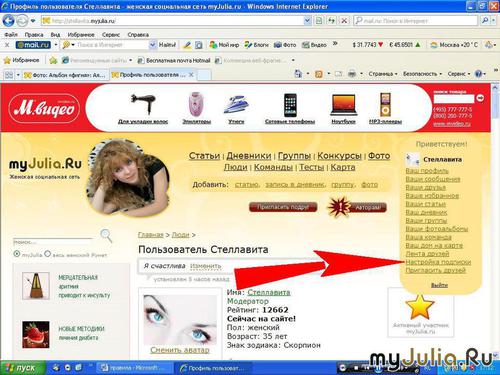This screenshot has width=500, height=375.
Task: Open the Безопасность dropdown menu
Action: pyautogui.click(x=422, y=74)
